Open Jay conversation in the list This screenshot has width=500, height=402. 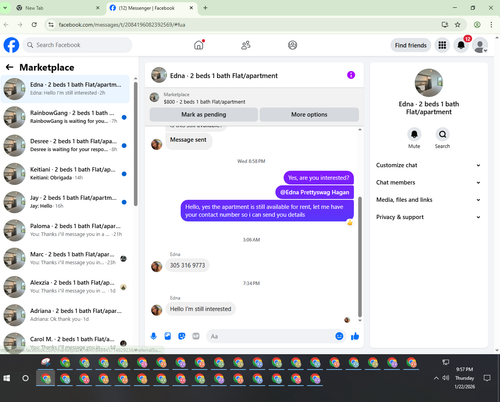(65, 202)
